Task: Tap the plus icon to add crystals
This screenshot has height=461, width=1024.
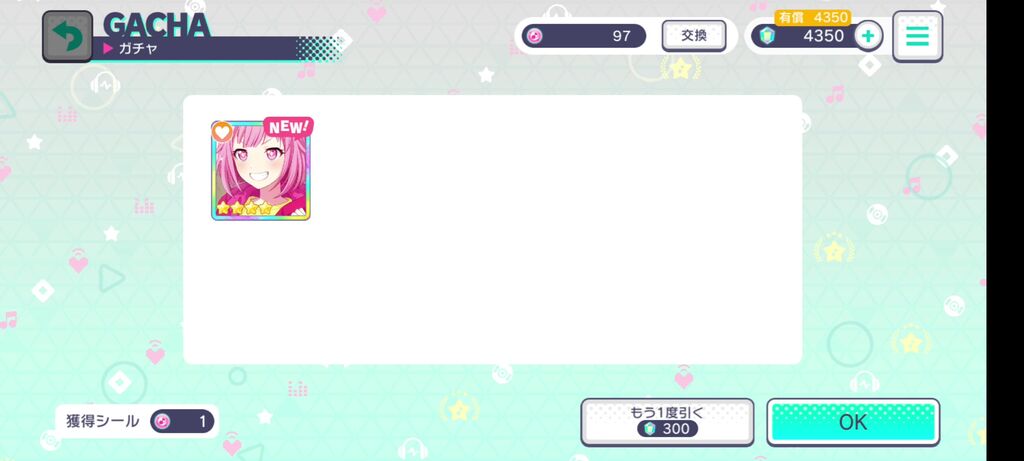Action: (x=868, y=36)
